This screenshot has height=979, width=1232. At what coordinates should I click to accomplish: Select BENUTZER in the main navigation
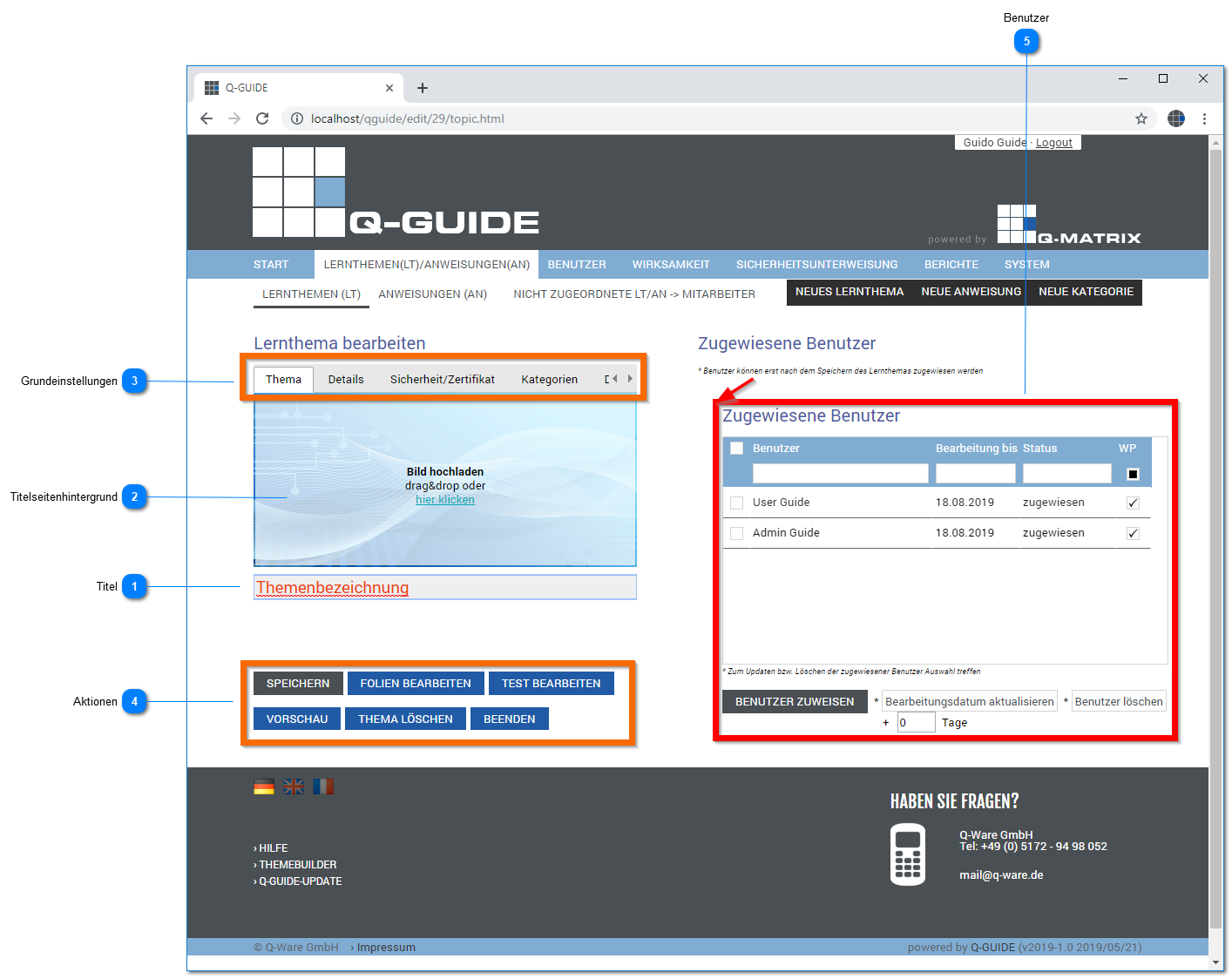click(x=577, y=265)
